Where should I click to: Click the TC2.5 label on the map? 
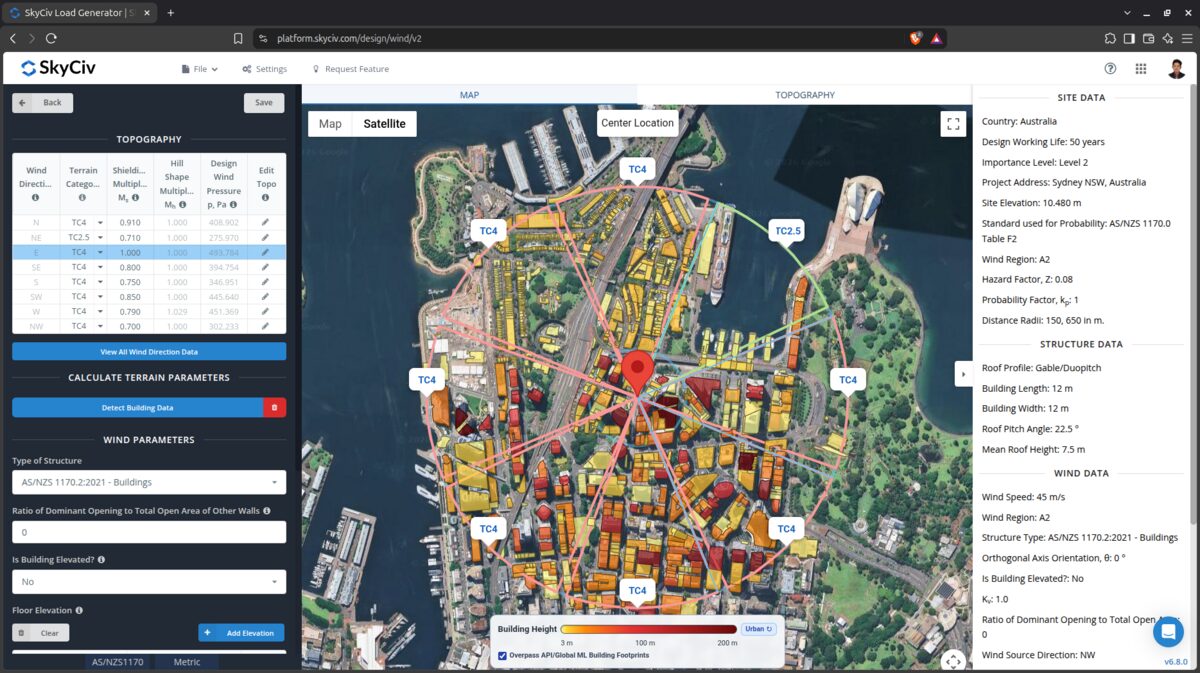pos(788,231)
